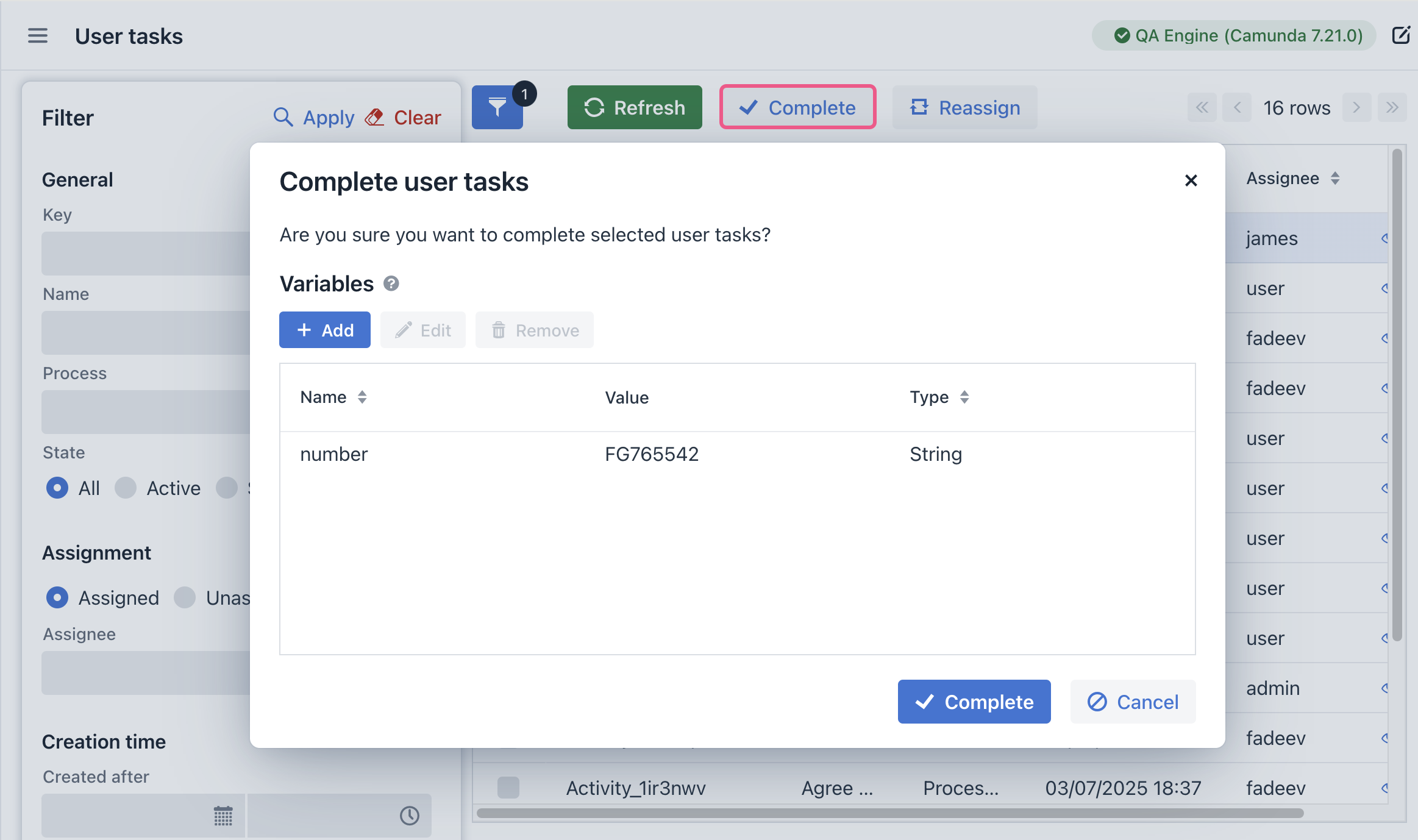
Task: Select the Active state radio button
Action: tap(126, 488)
